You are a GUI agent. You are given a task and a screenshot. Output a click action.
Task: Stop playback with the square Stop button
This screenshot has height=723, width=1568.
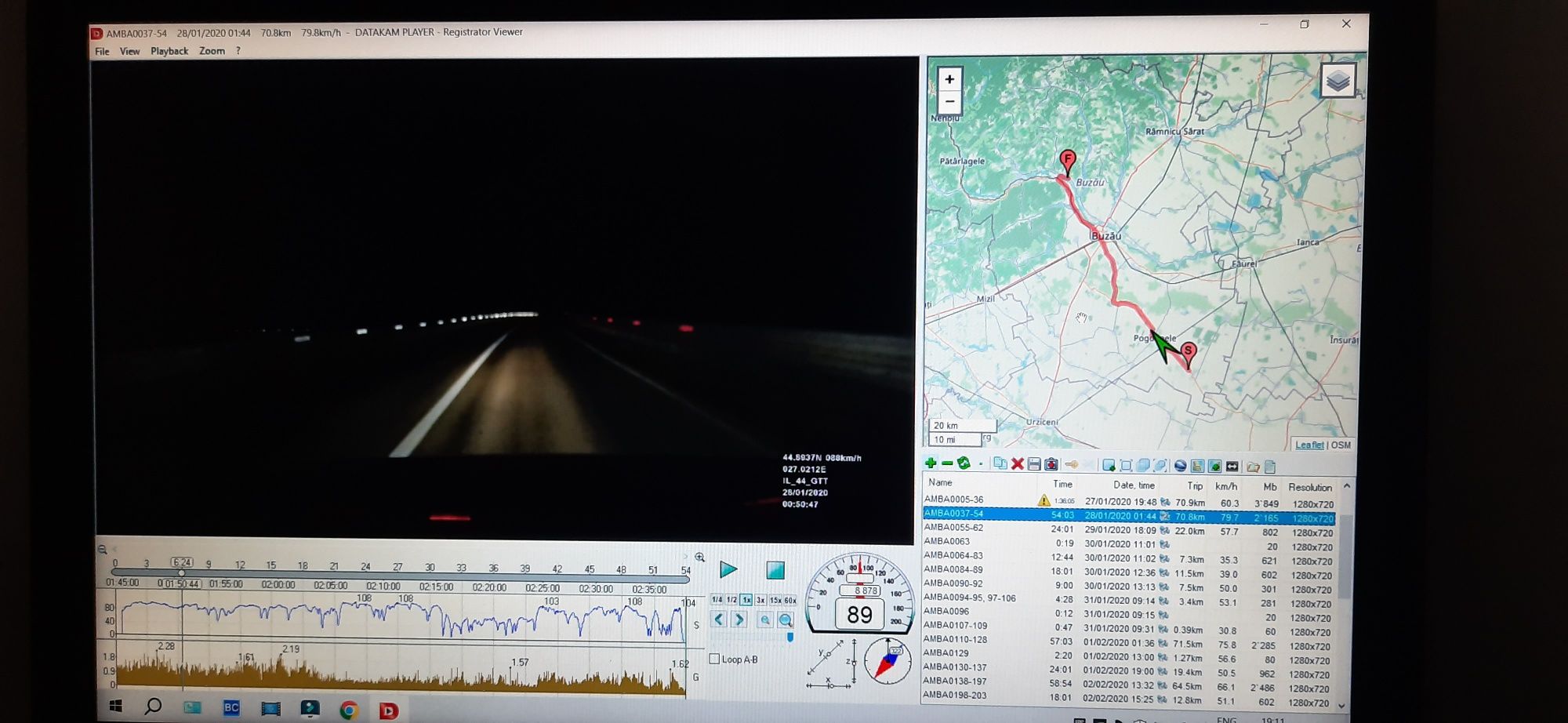point(775,570)
